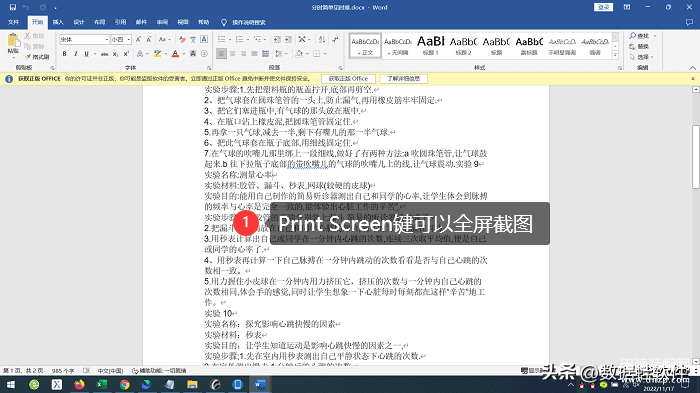Click the 登录 sign-in button
The width and height of the screenshot is (700, 393).
point(604,7)
